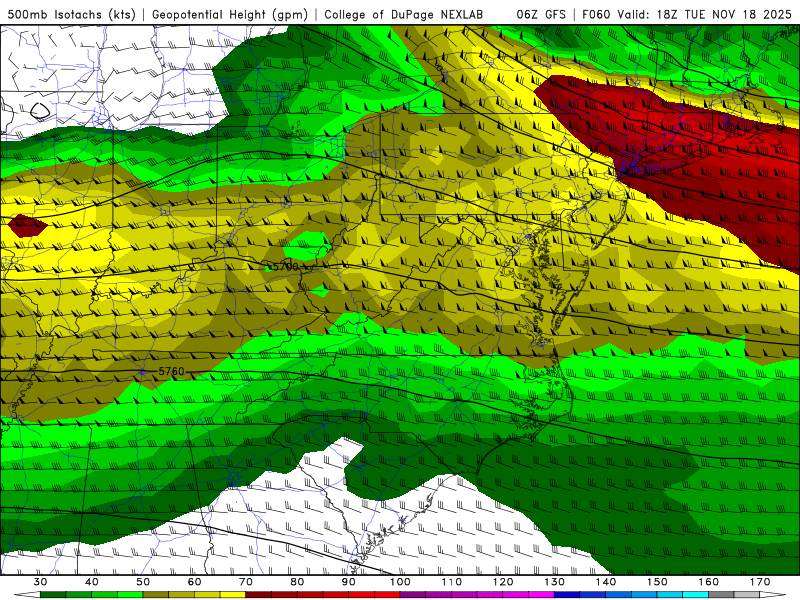
Task: Select the dark maroon swatch starting at 70
Action: coord(259,595)
